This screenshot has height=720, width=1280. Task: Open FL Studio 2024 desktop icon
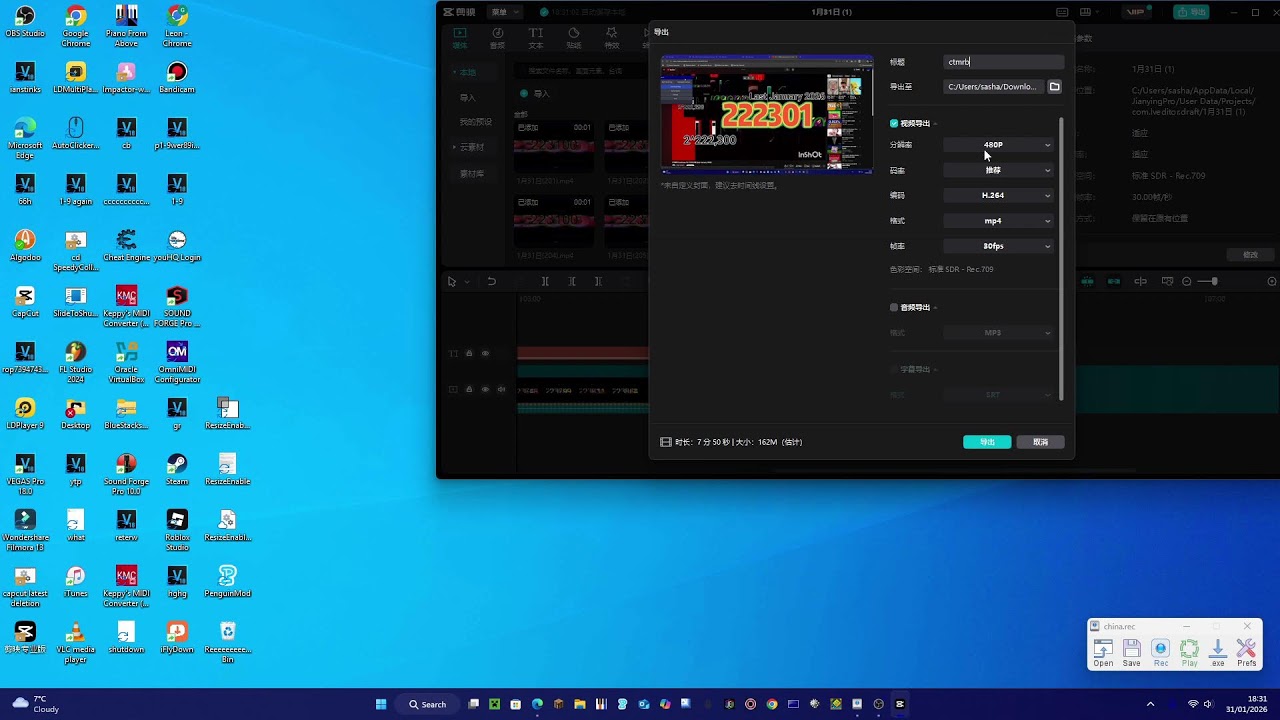tap(76, 362)
